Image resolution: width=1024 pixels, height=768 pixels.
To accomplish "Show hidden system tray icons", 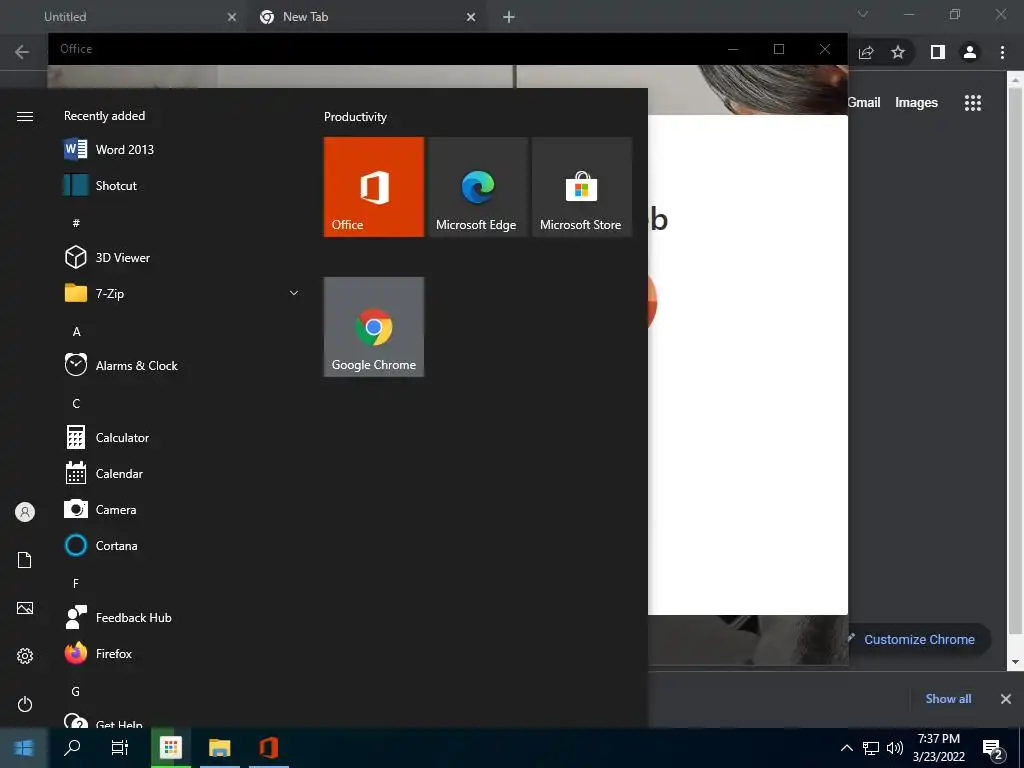I will pyautogui.click(x=846, y=748).
